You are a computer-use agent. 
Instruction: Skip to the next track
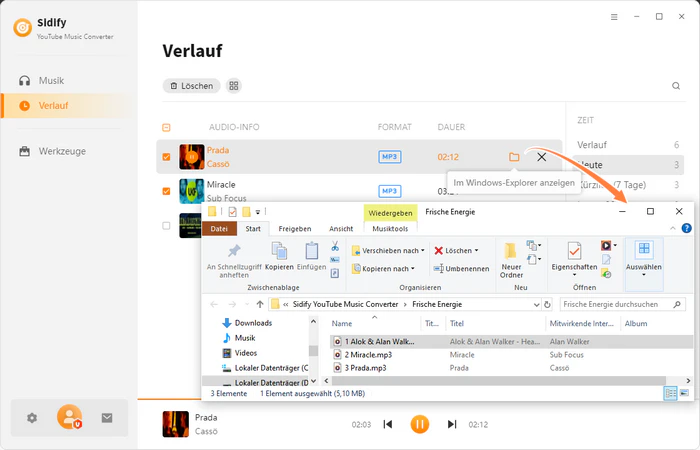tap(452, 424)
